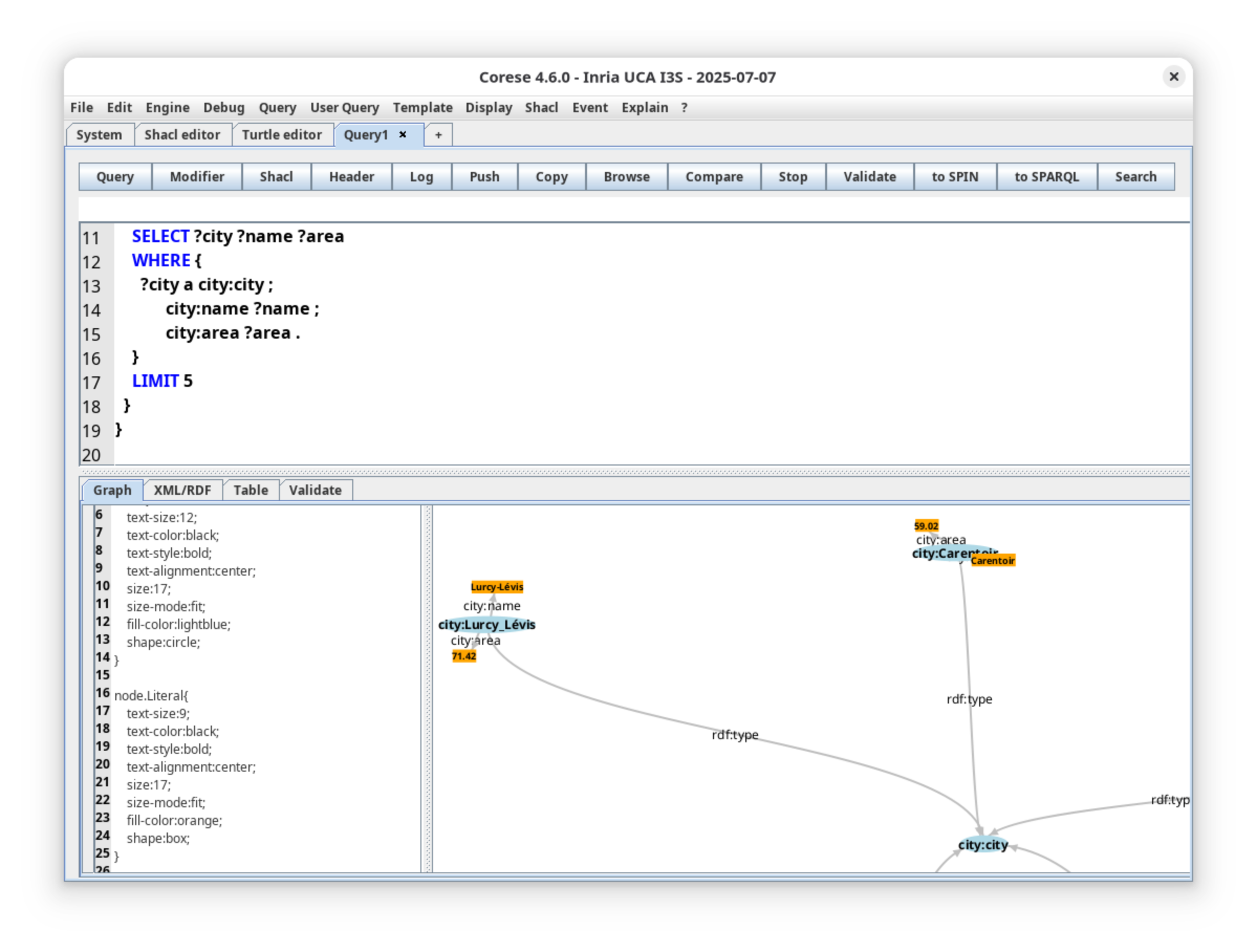1257x952 pixels.
Task: Open the Table results tab
Action: coord(251,490)
